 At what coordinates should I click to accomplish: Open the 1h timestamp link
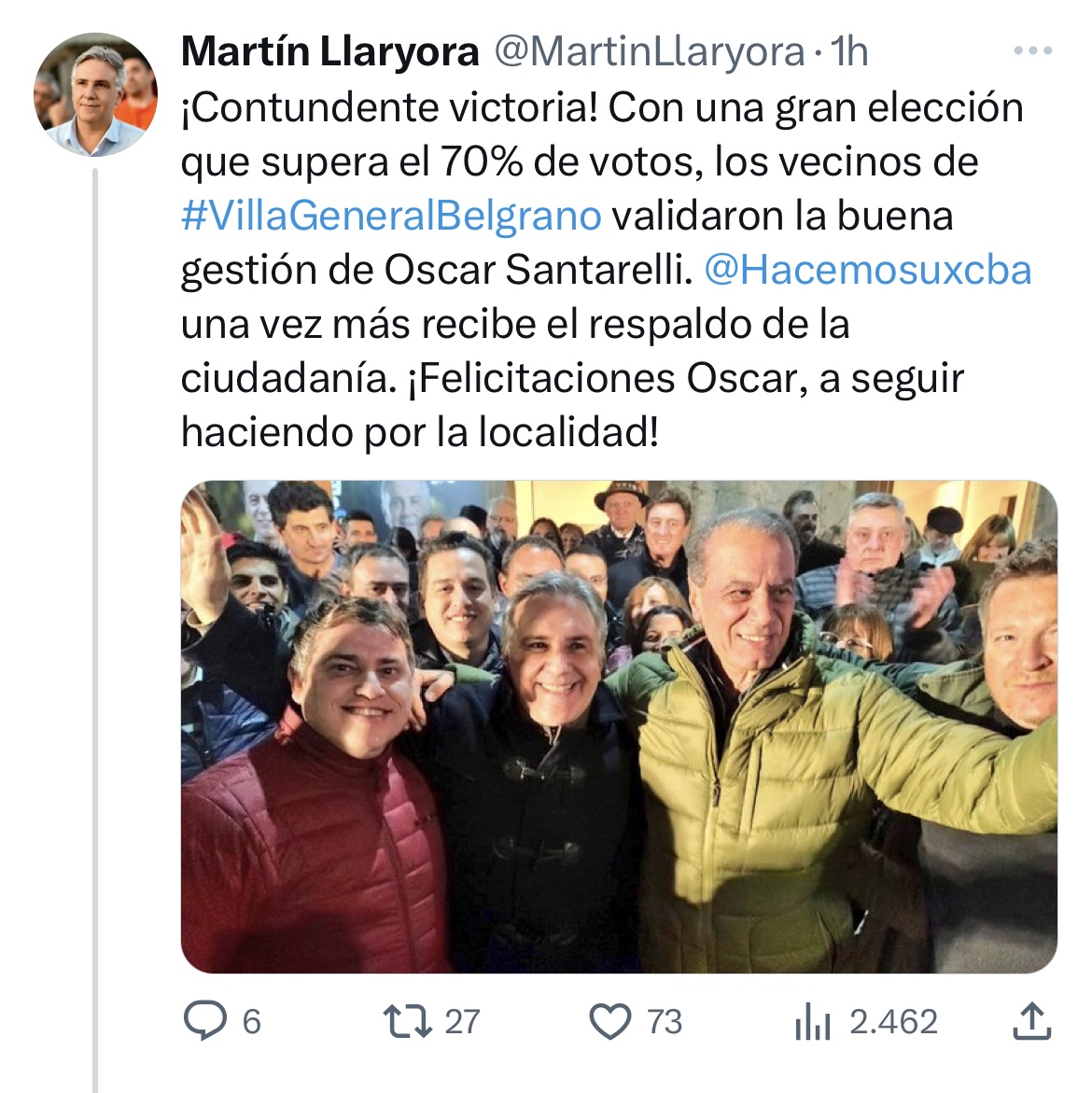849,52
